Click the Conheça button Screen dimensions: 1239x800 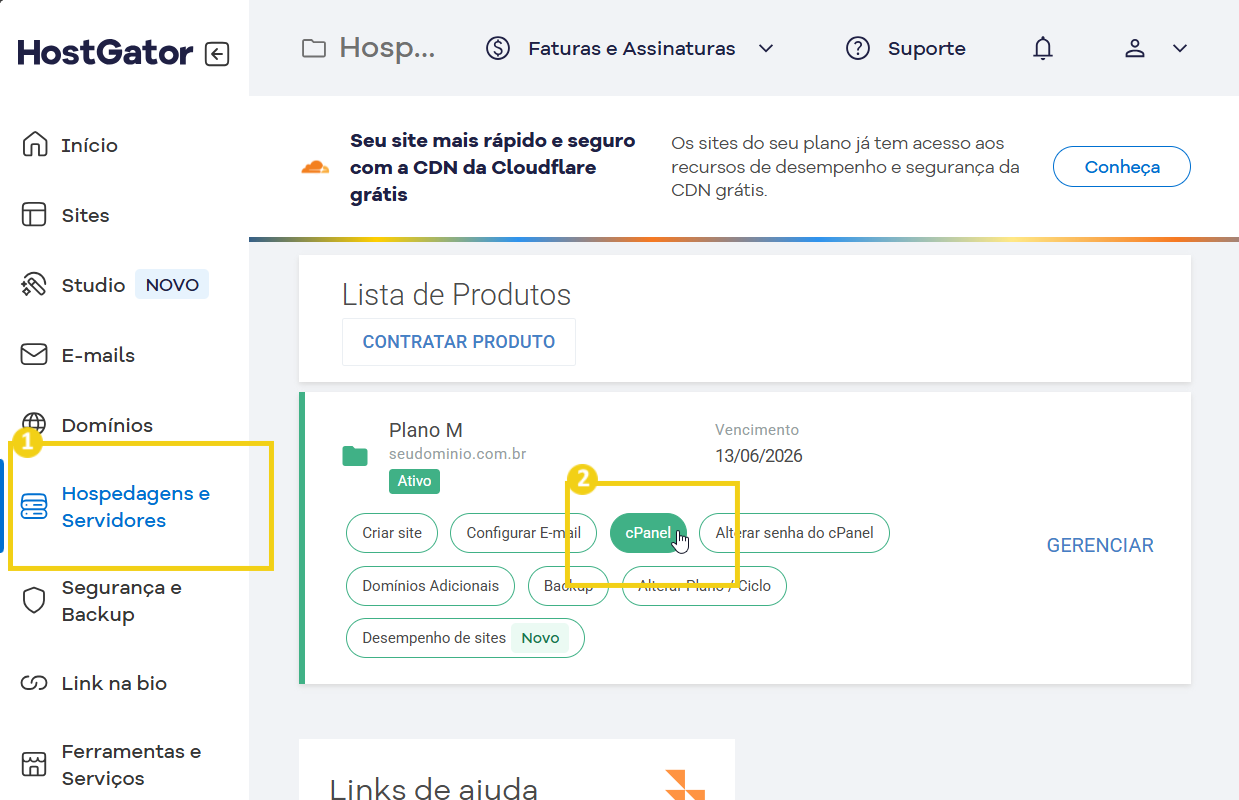click(1122, 167)
